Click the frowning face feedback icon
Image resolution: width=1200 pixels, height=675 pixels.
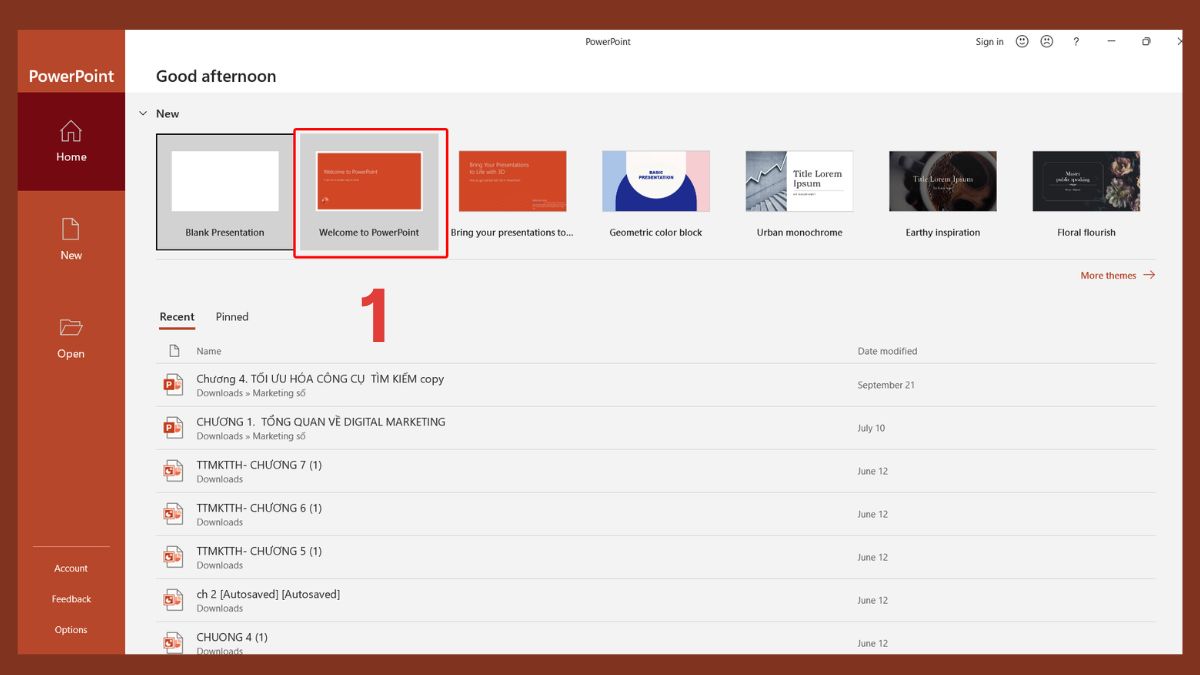point(1046,41)
